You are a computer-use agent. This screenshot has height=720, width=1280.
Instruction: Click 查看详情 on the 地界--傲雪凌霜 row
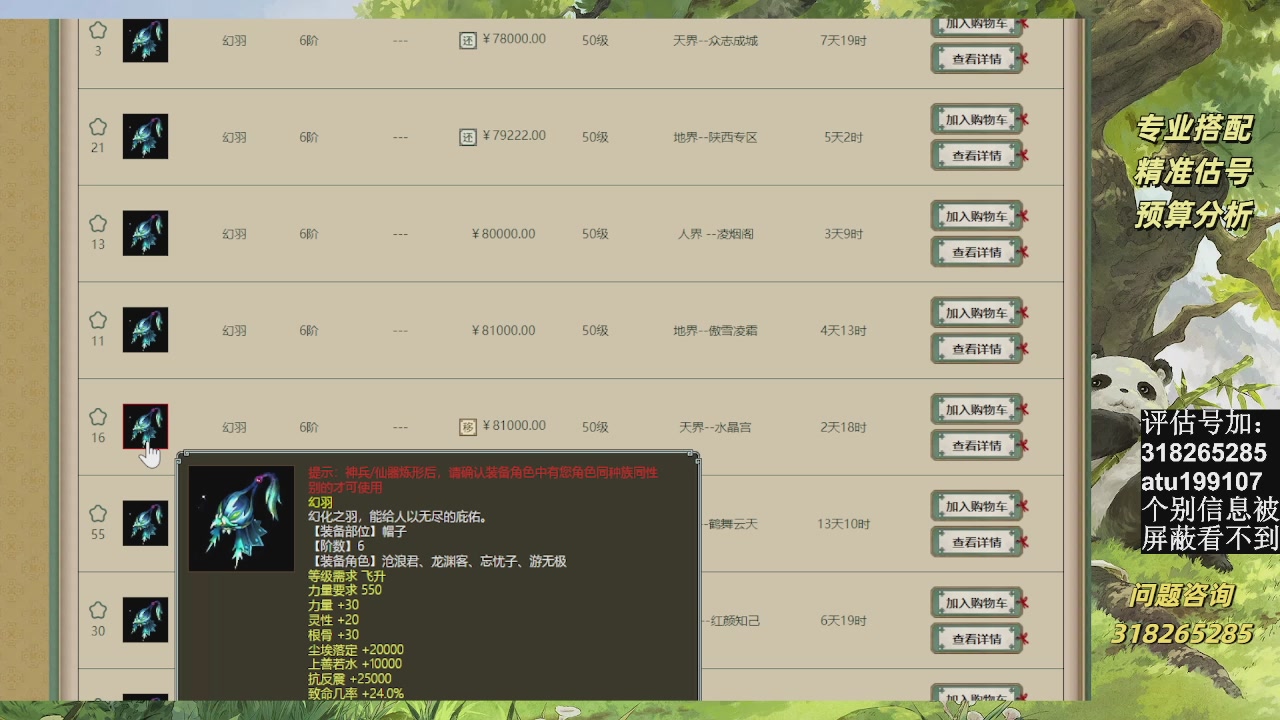coord(975,348)
